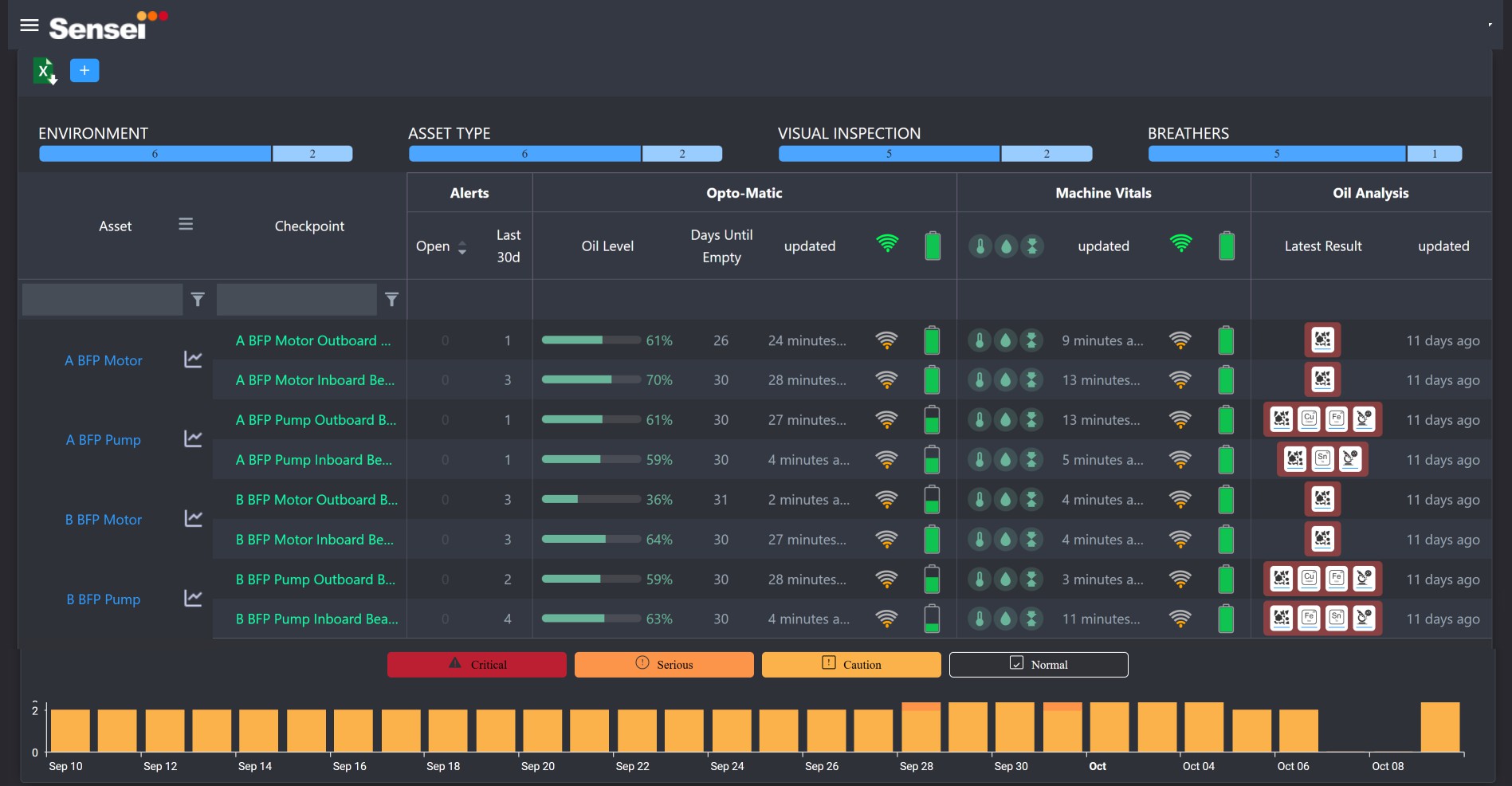
Task: Toggle the Serious alert legend filter
Action: pyautogui.click(x=663, y=665)
